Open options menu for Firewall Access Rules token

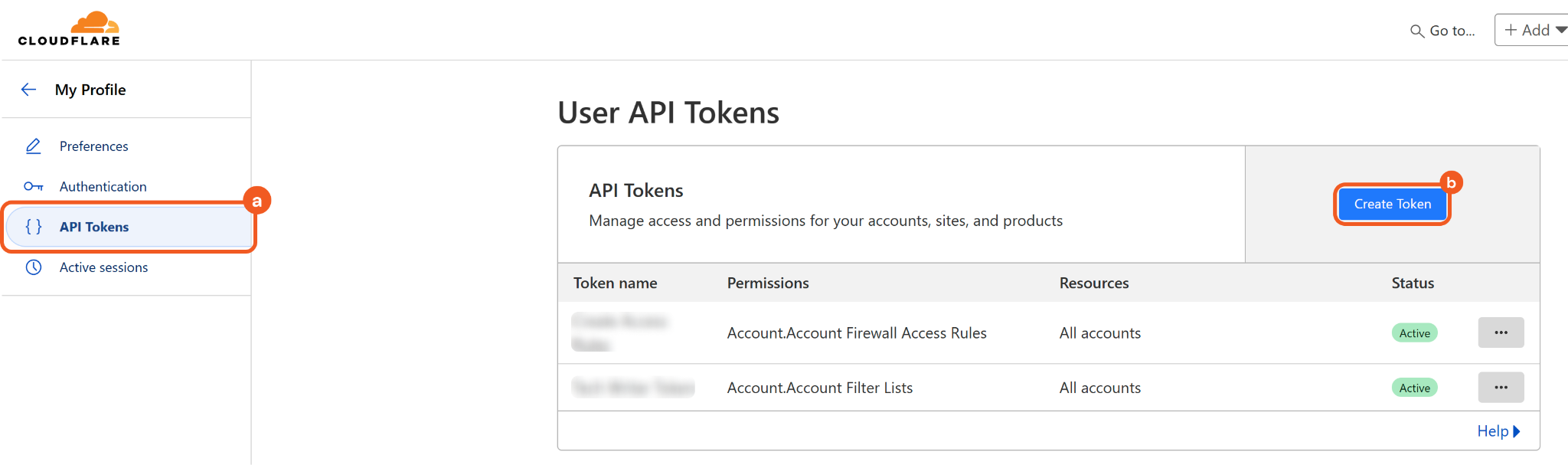[1500, 332]
